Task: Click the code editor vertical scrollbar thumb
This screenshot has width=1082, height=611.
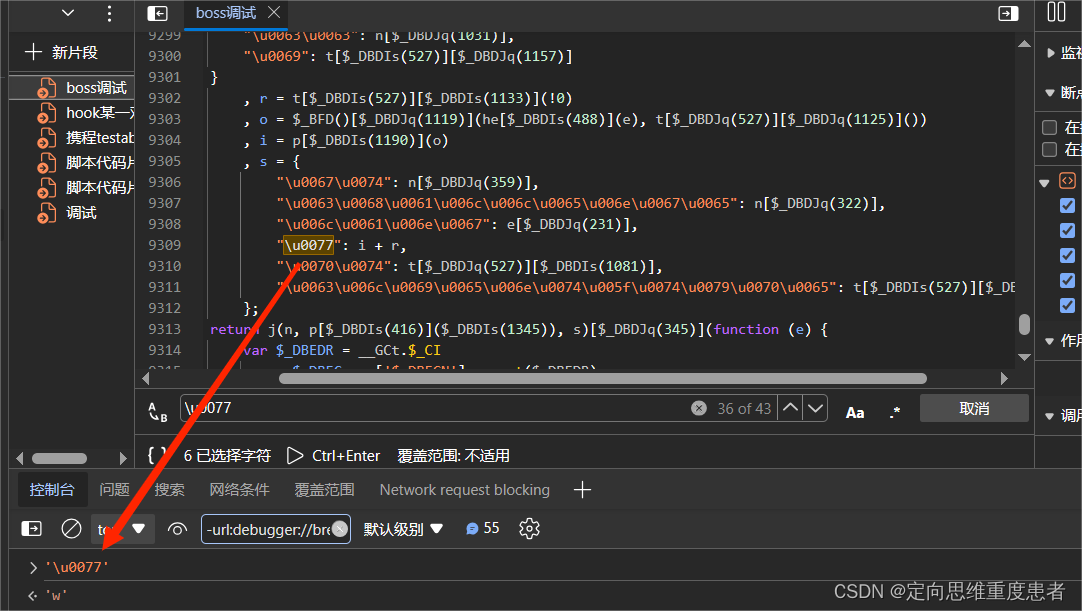Action: click(x=1024, y=324)
